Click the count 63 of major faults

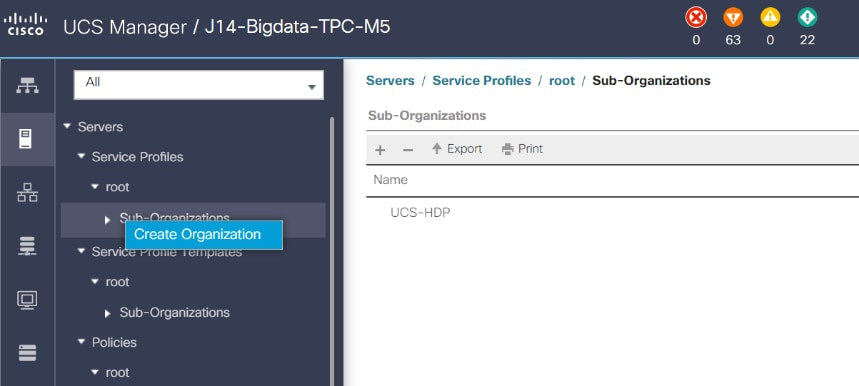[733, 40]
